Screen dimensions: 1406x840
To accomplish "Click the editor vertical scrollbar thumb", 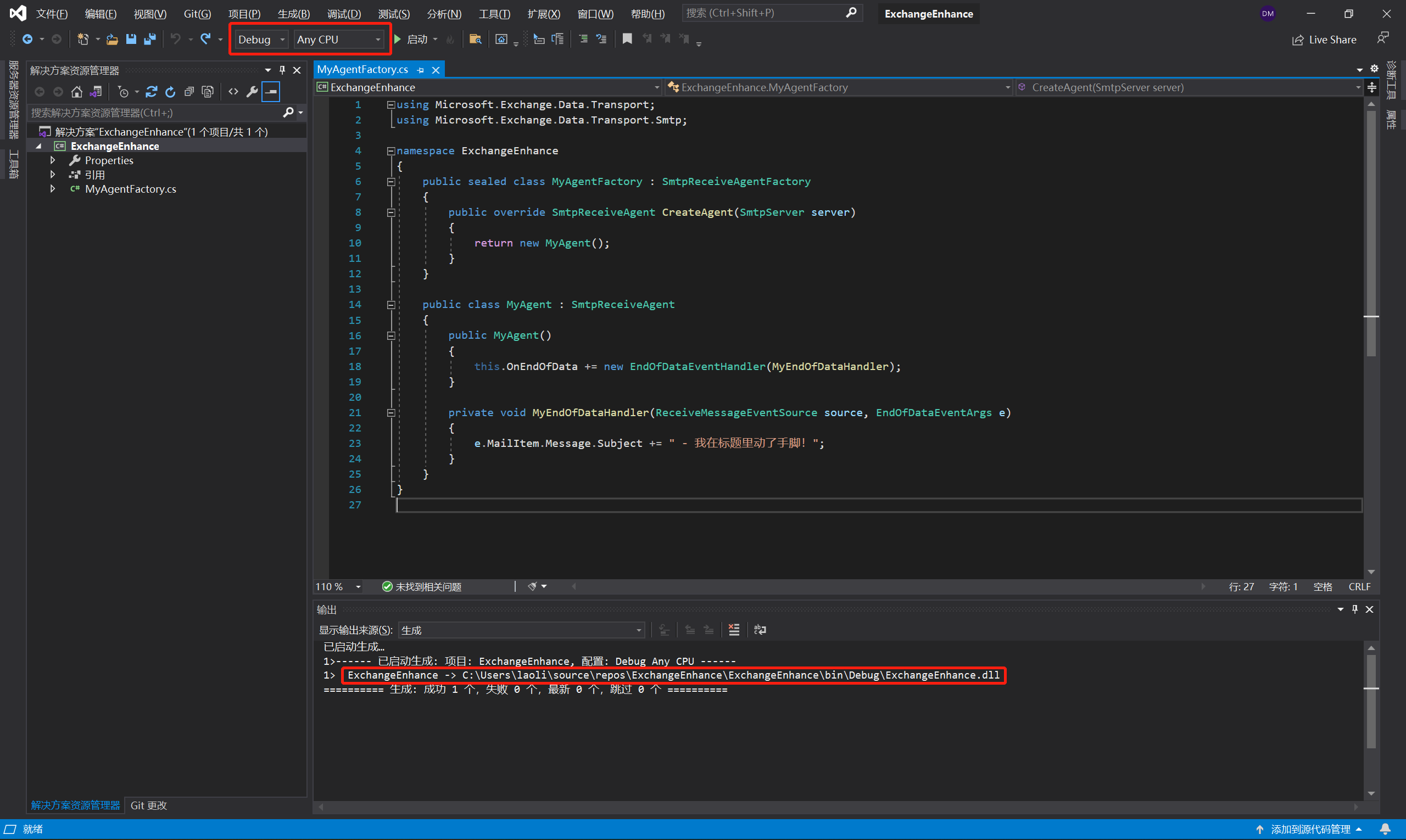I will [x=1371, y=232].
